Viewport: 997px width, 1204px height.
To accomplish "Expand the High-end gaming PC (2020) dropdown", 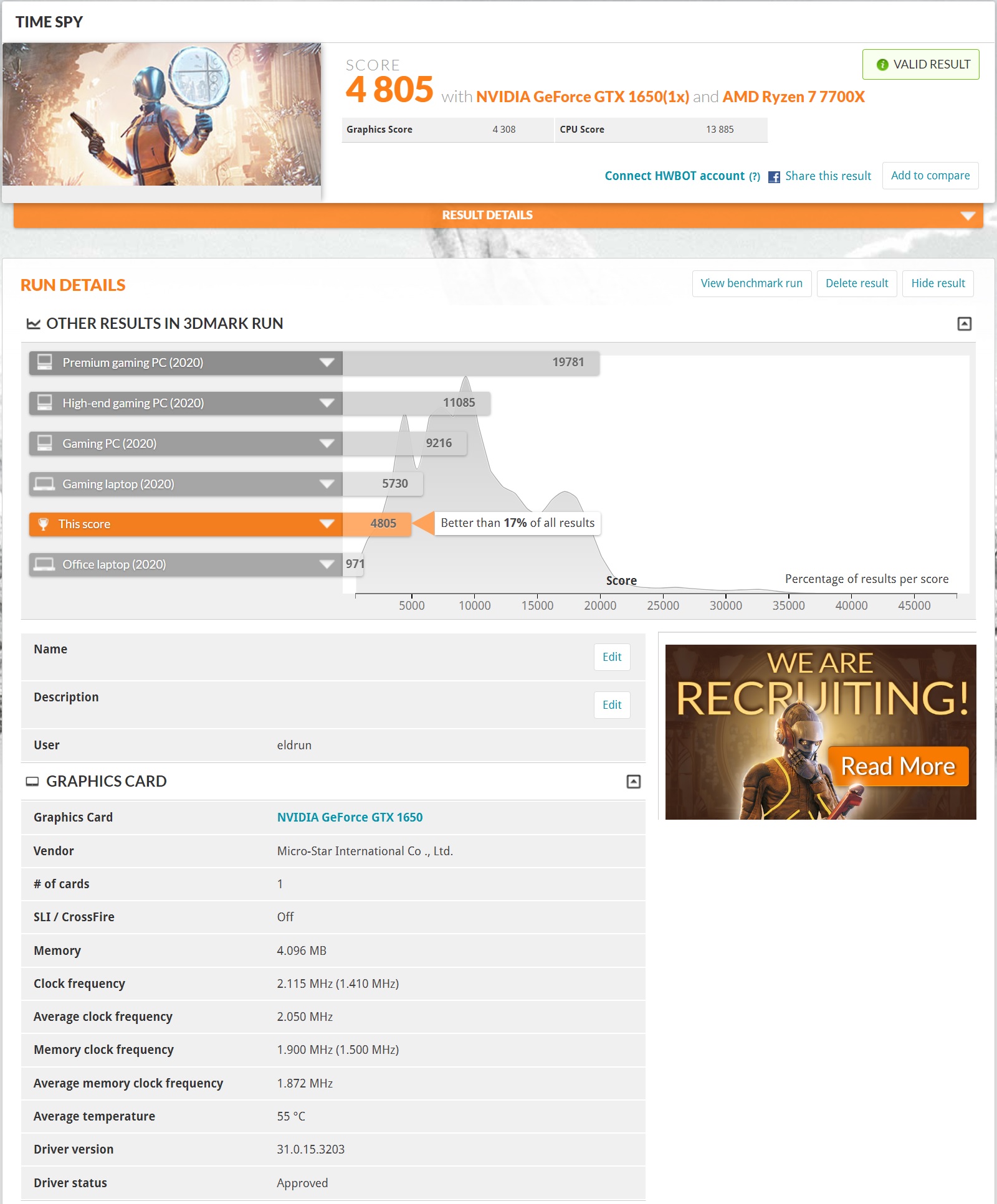I will (x=327, y=403).
